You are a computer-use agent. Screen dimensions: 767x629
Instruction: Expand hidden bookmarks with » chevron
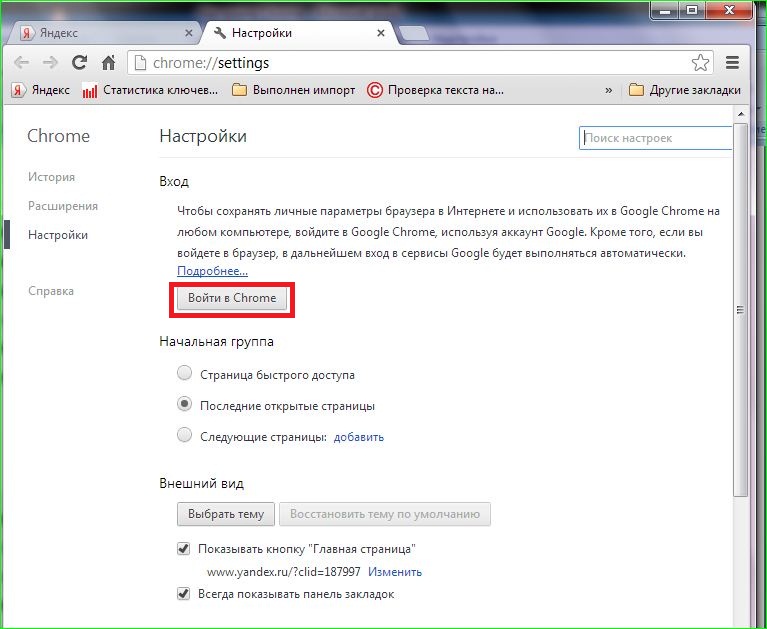tap(608, 90)
